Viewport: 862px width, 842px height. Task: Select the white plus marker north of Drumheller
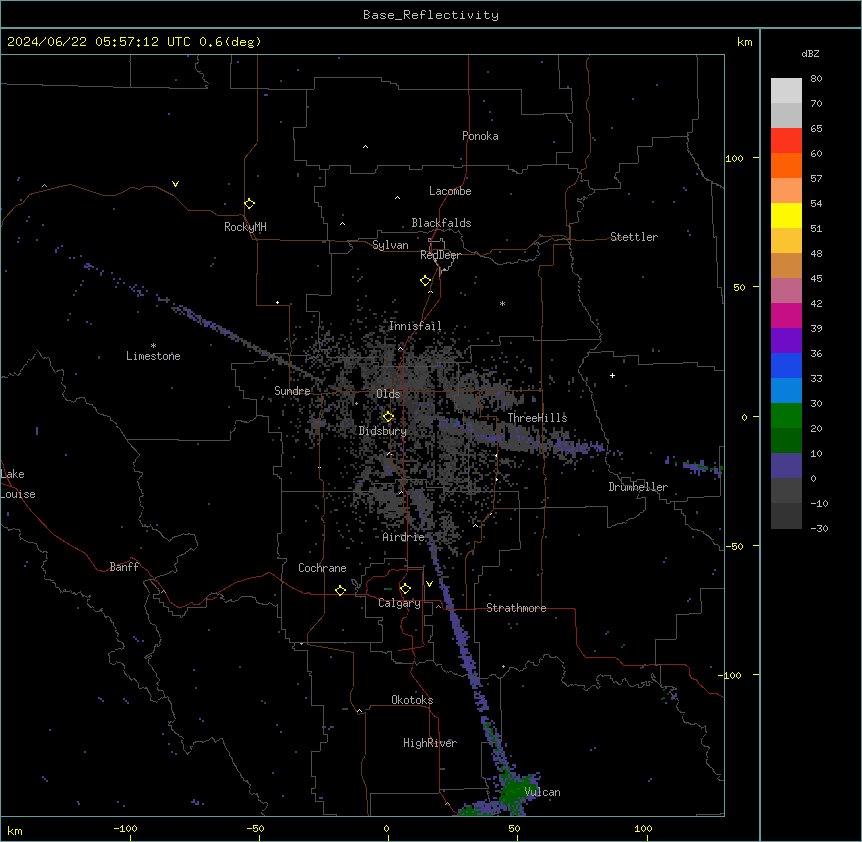(x=612, y=375)
